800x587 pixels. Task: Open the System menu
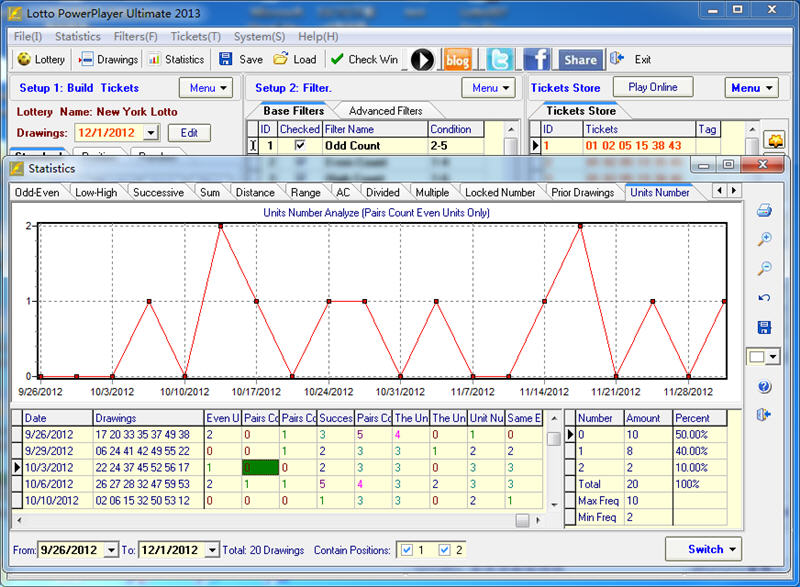(x=259, y=36)
